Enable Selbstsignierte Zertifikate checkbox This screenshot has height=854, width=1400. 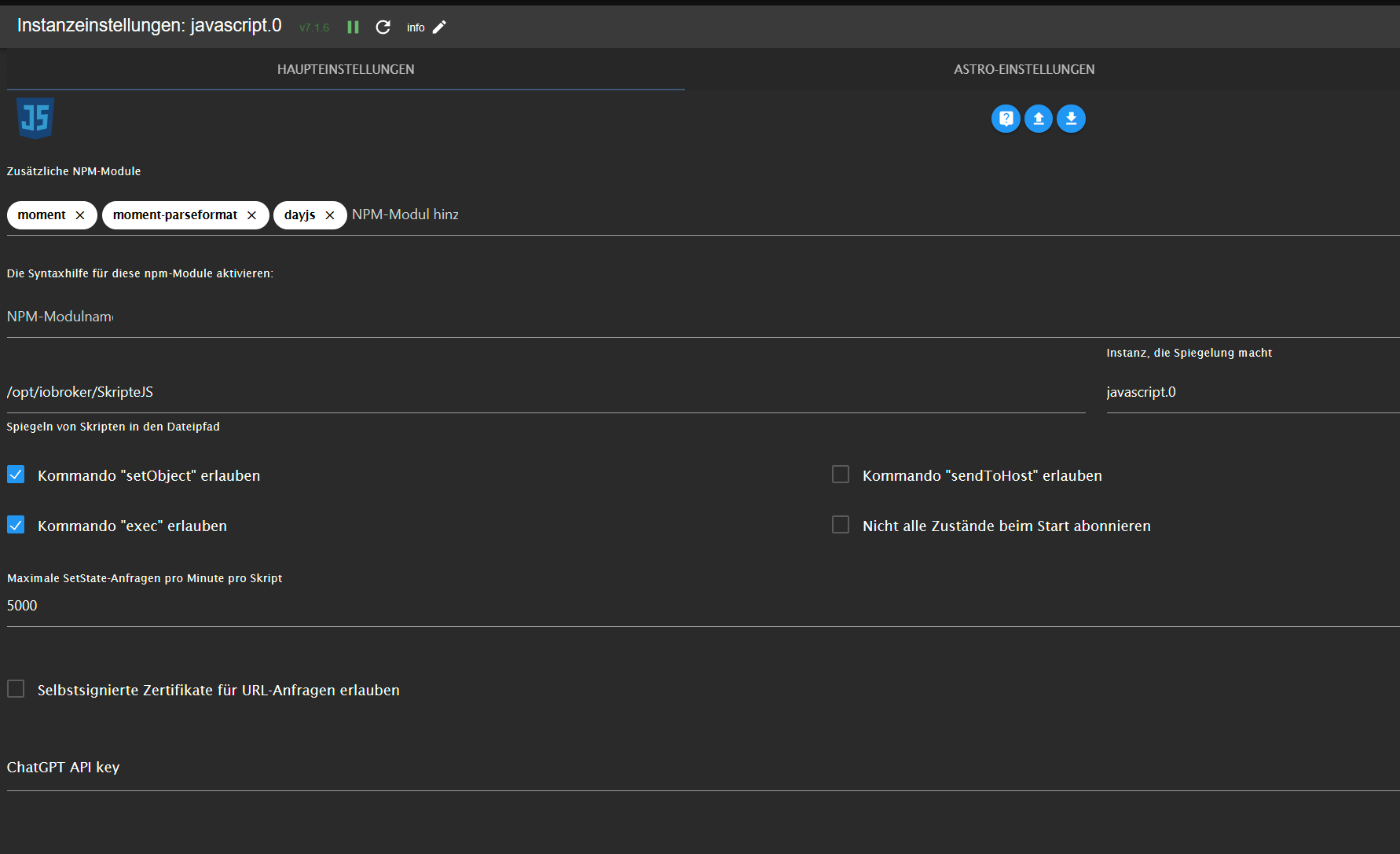[16, 689]
